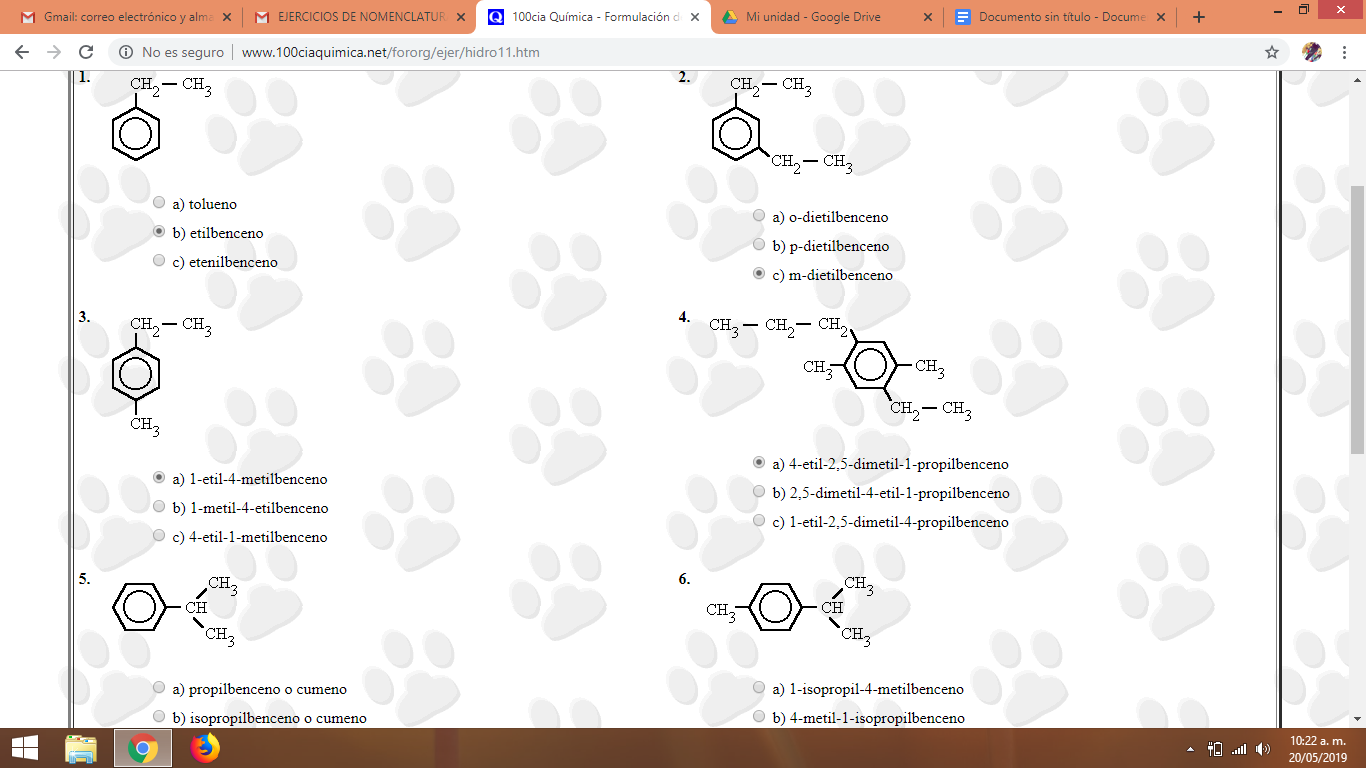
Task: Click the address bar URL
Action: (391, 52)
